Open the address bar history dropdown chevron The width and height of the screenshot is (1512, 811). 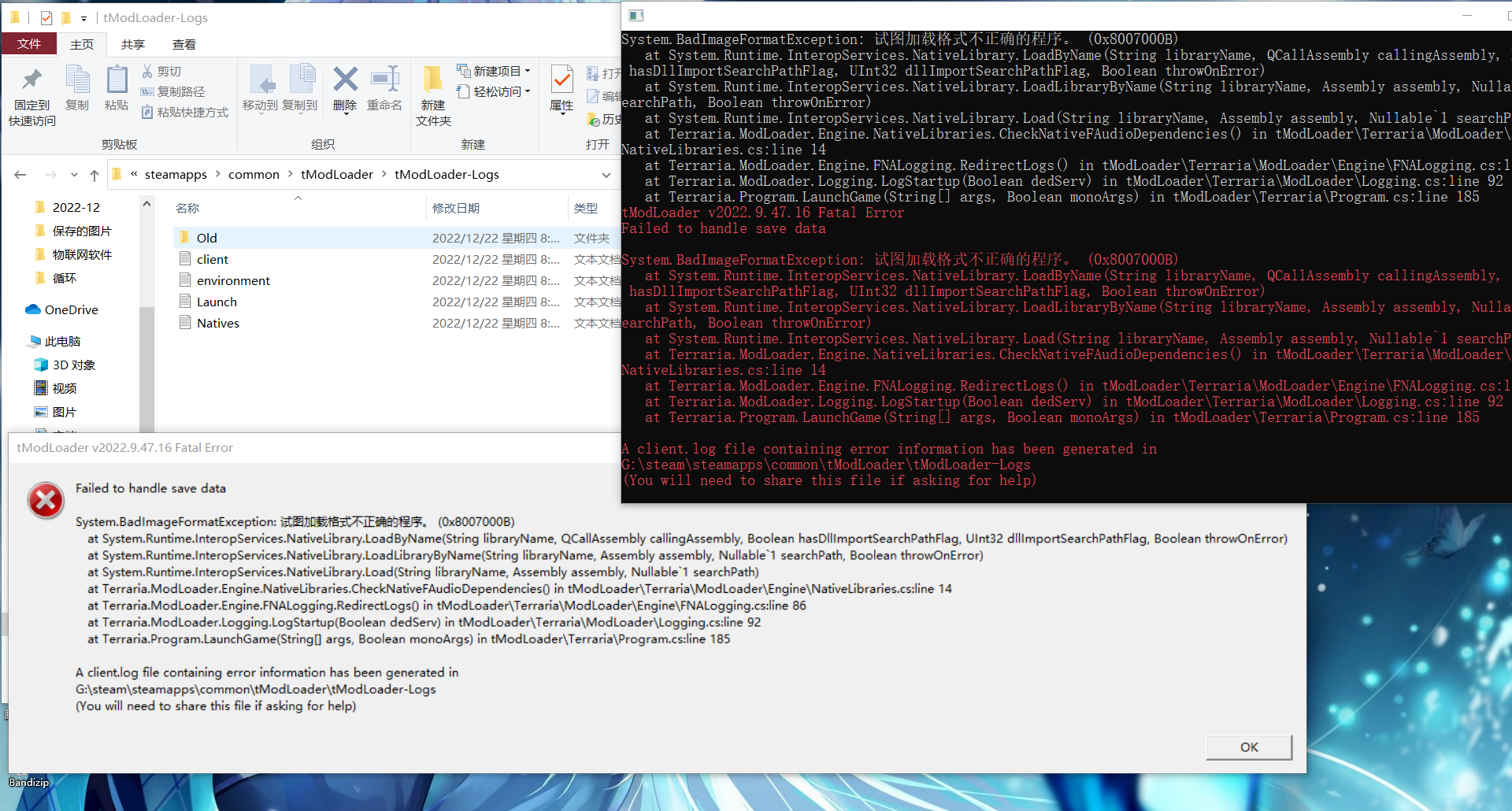pyautogui.click(x=606, y=175)
